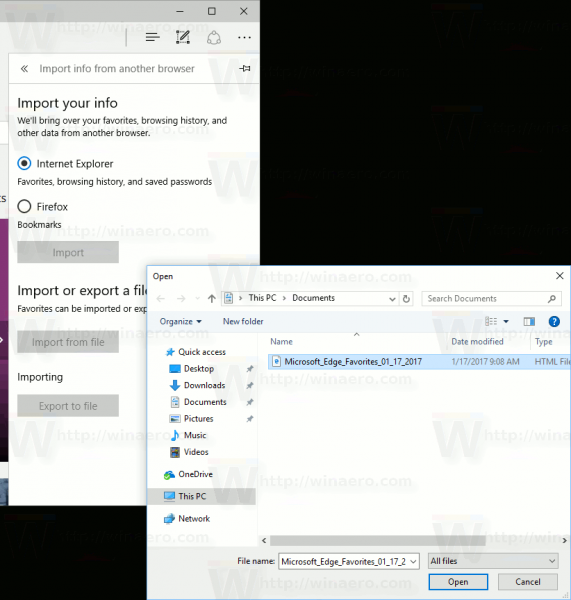Pin the import pane with the pin icon
The width and height of the screenshot is (571, 600).
[245, 68]
